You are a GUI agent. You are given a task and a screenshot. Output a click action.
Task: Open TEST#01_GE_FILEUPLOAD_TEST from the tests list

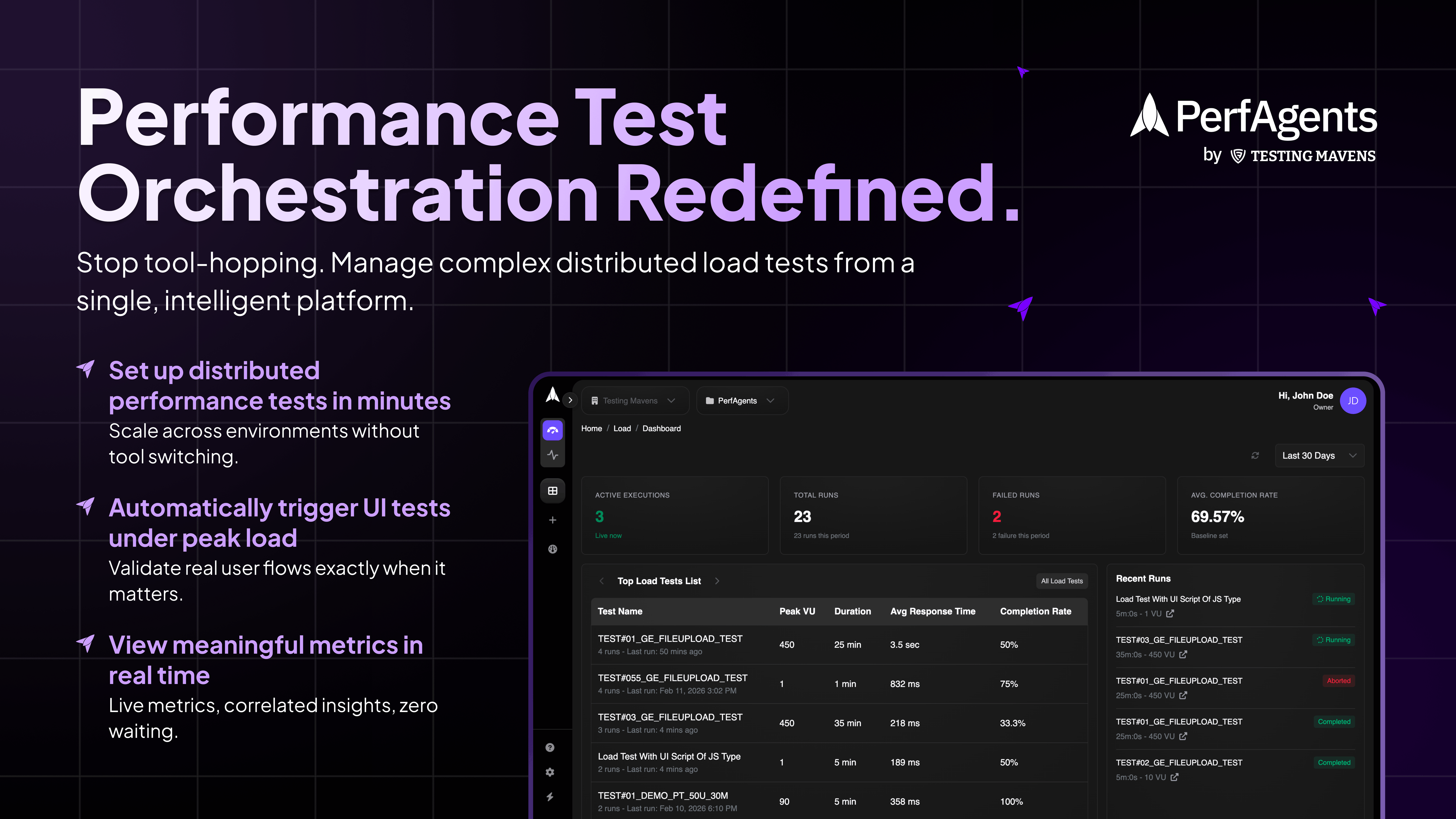click(670, 638)
